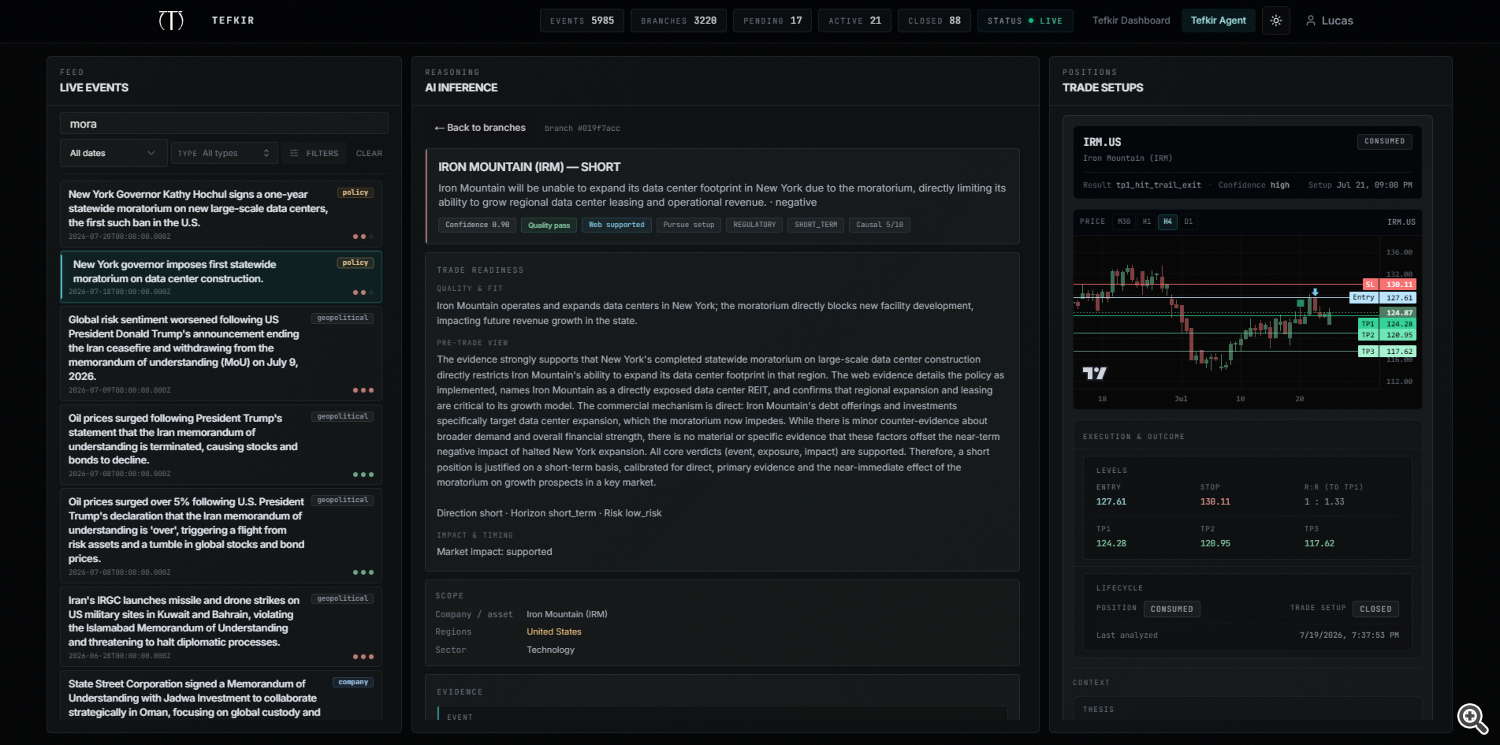Click the filters sliders icon
The image size is (1500, 745).
tap(294, 153)
